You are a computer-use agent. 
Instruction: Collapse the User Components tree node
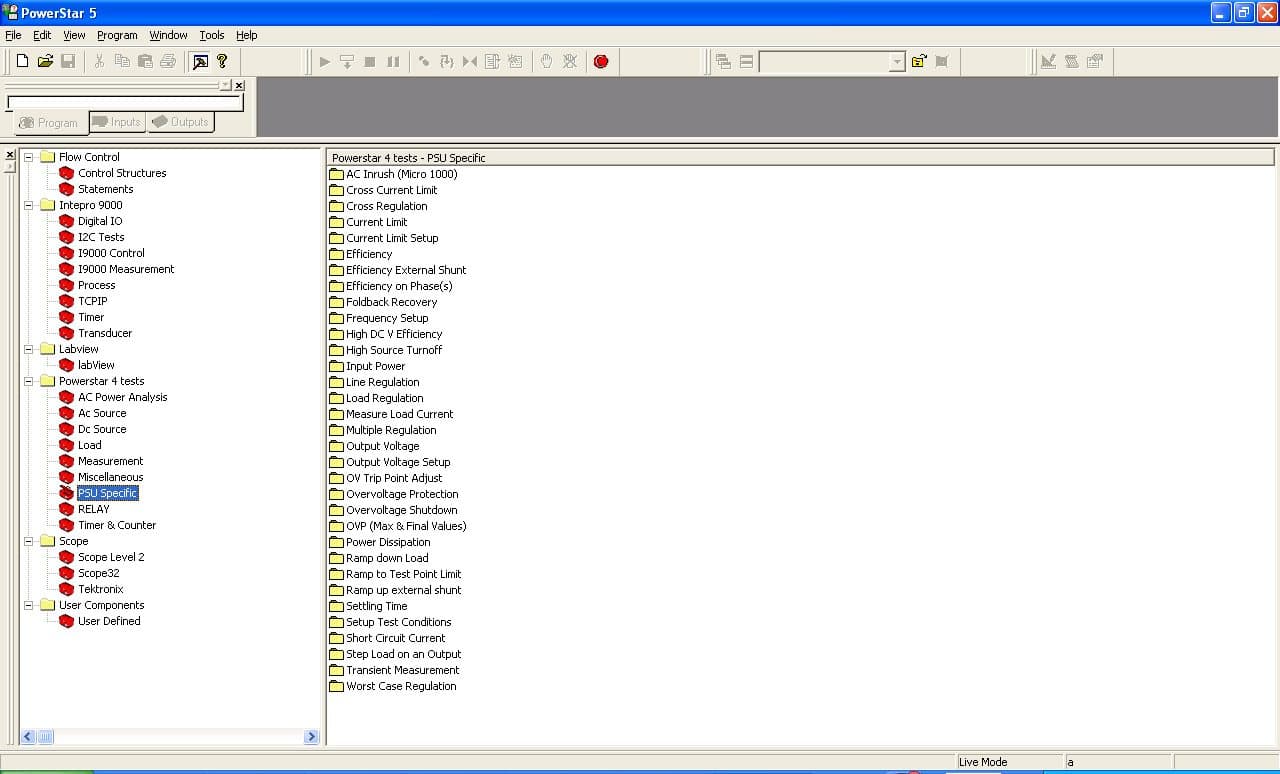[29, 605]
